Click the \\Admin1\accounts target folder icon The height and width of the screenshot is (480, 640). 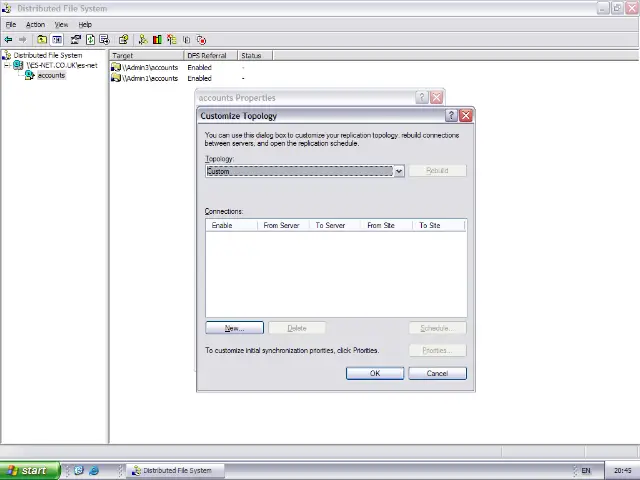click(116, 78)
